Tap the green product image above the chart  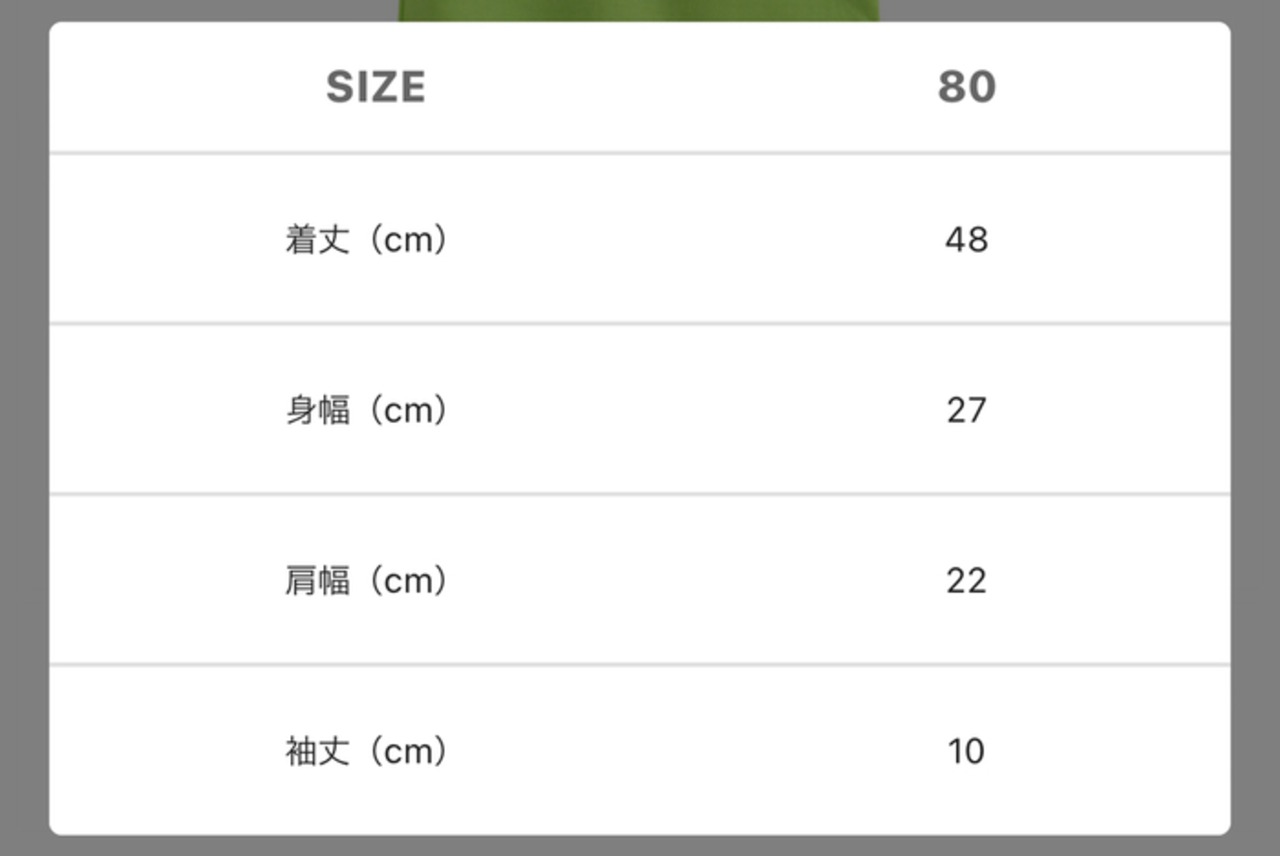640,10
